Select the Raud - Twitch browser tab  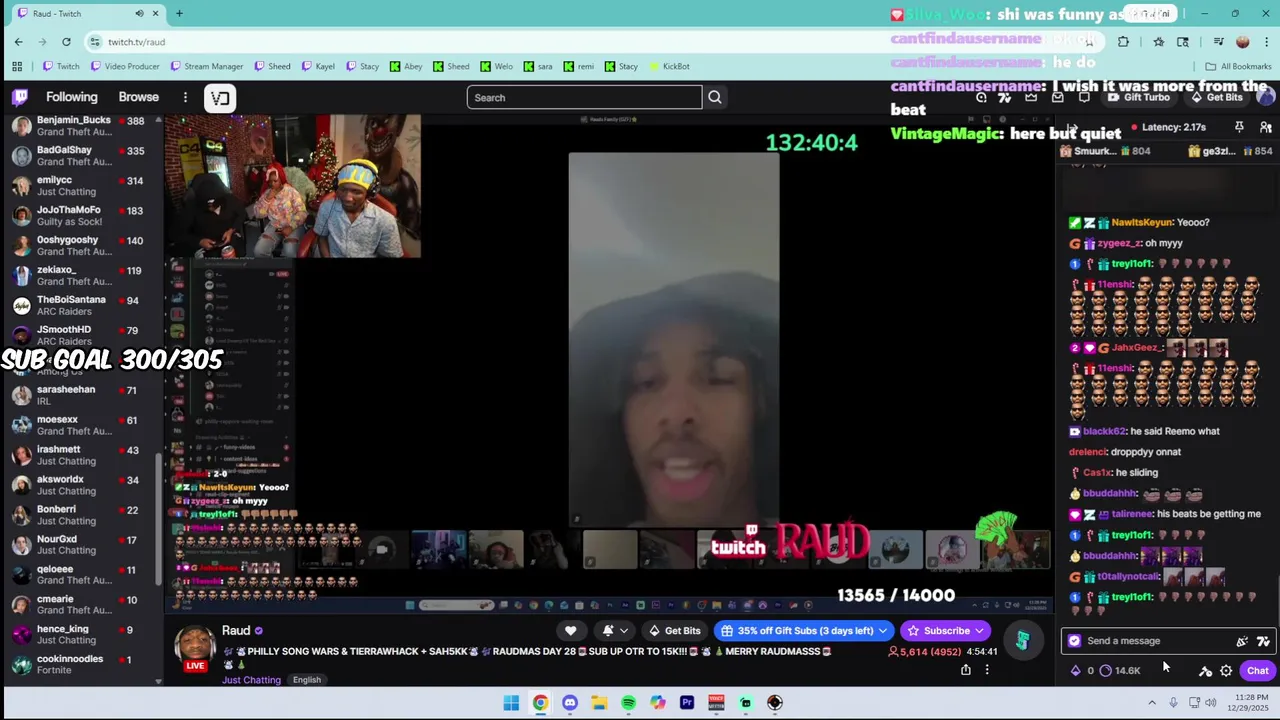(88, 13)
